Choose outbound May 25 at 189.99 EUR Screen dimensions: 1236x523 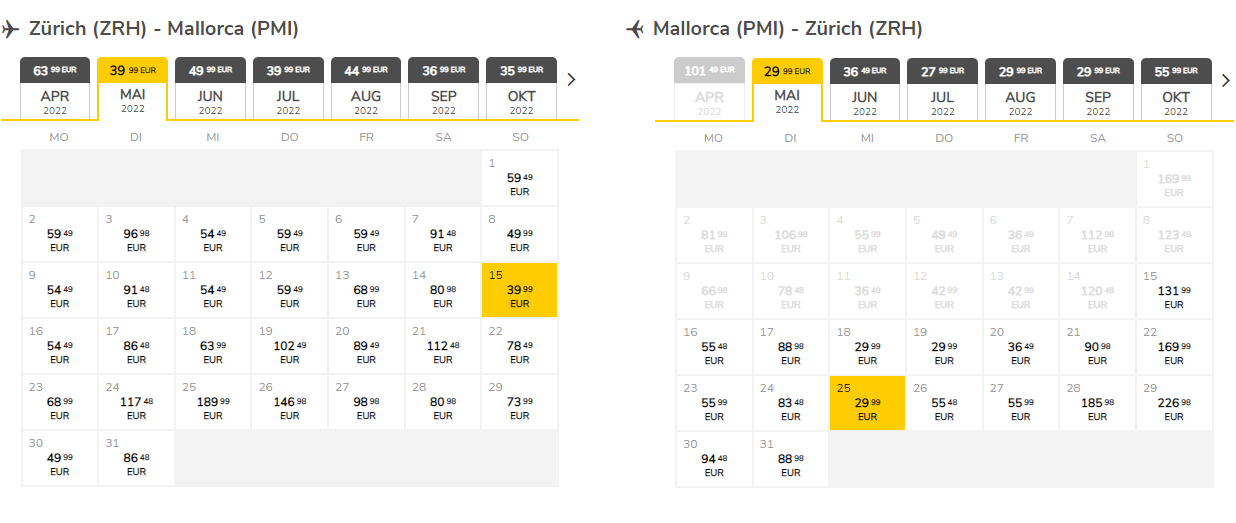point(212,403)
